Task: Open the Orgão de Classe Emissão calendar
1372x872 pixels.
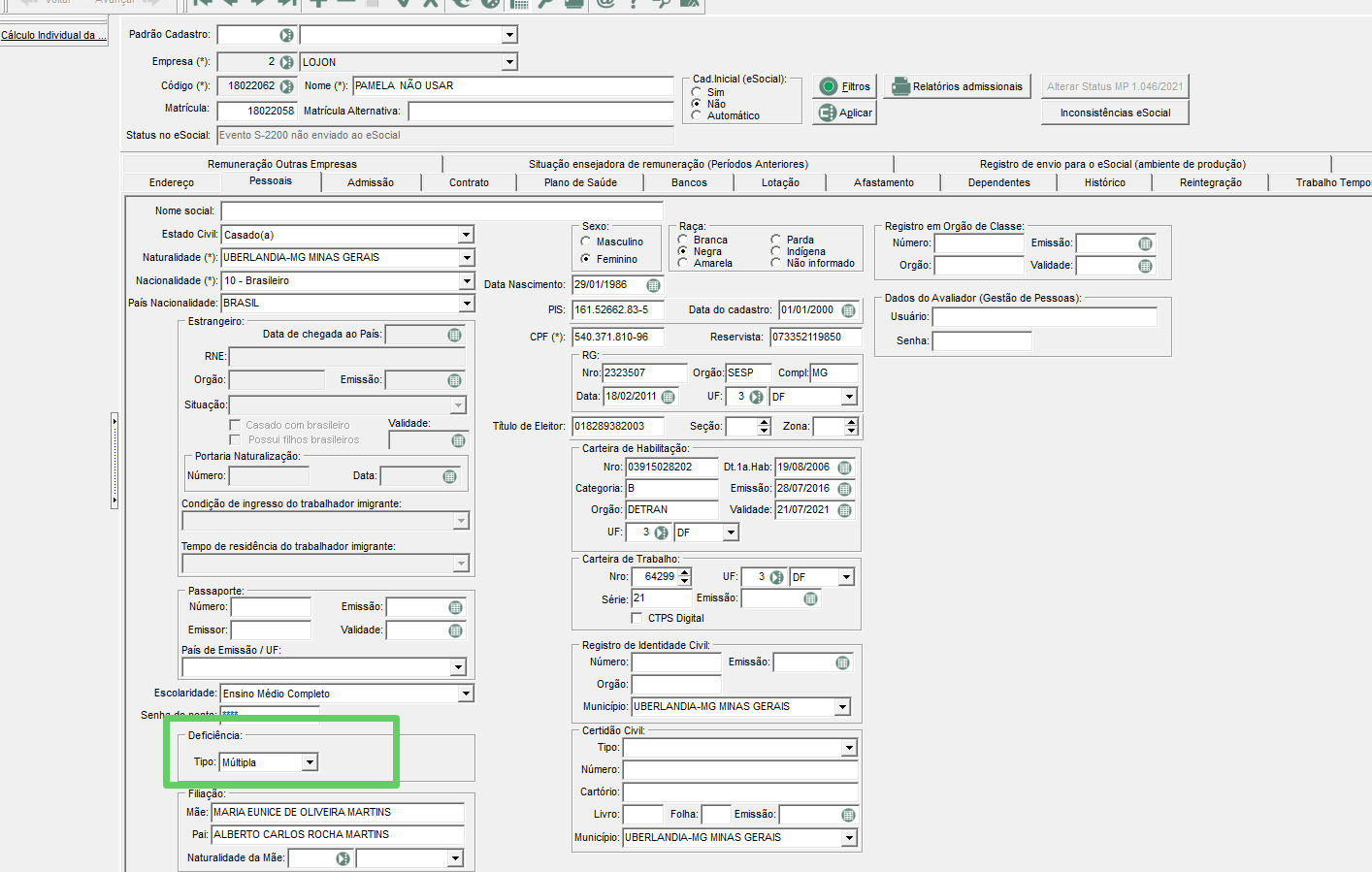Action: coord(1145,243)
